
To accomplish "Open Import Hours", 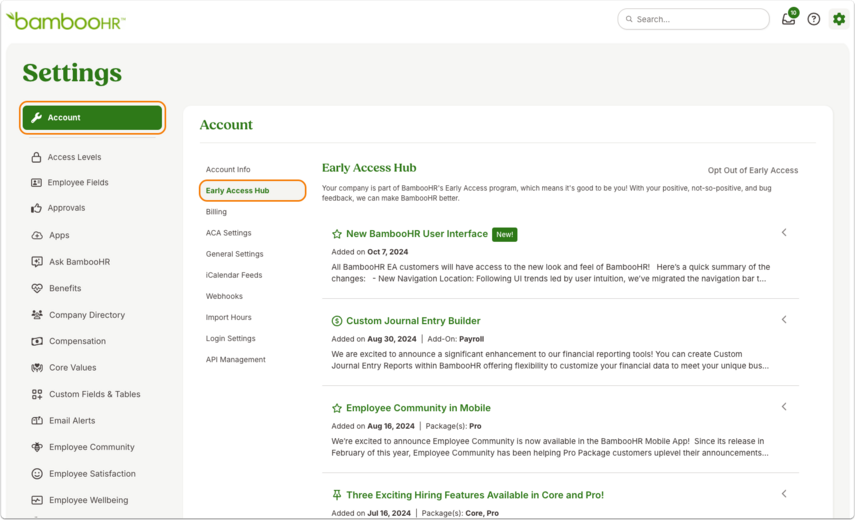I will 228,317.
